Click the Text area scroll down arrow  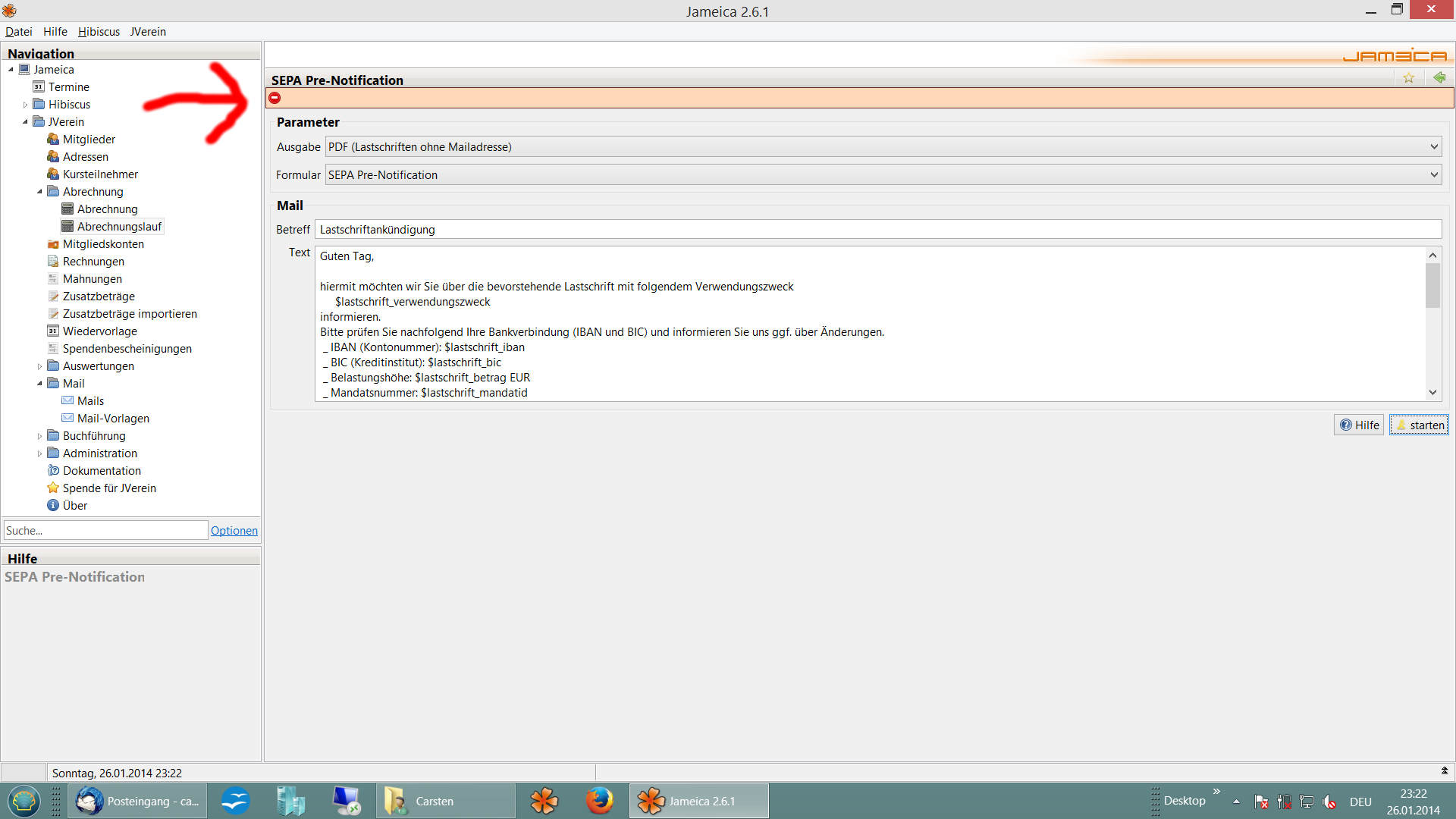pos(1432,393)
